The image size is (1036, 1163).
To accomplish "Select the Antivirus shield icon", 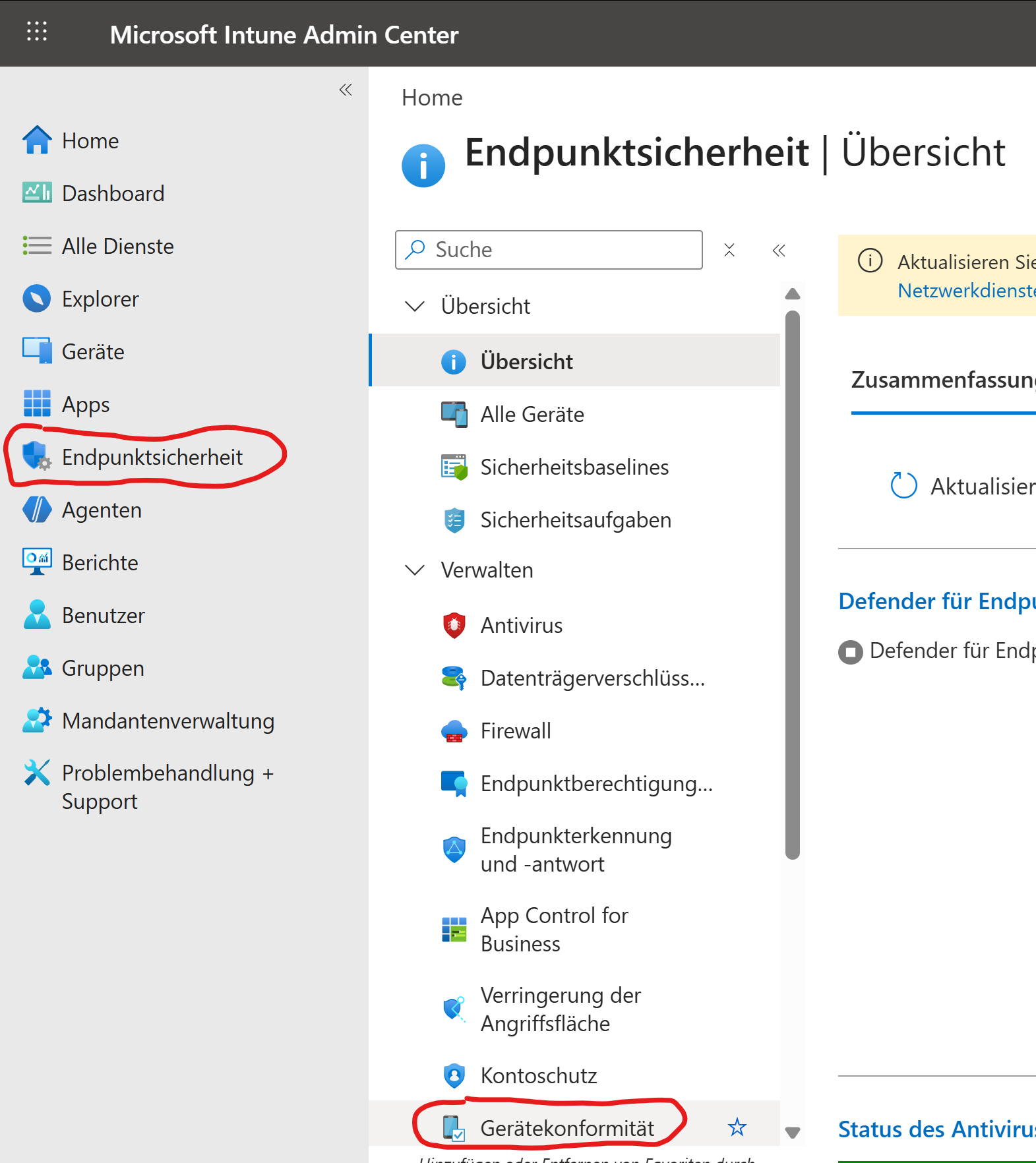I will 454,625.
